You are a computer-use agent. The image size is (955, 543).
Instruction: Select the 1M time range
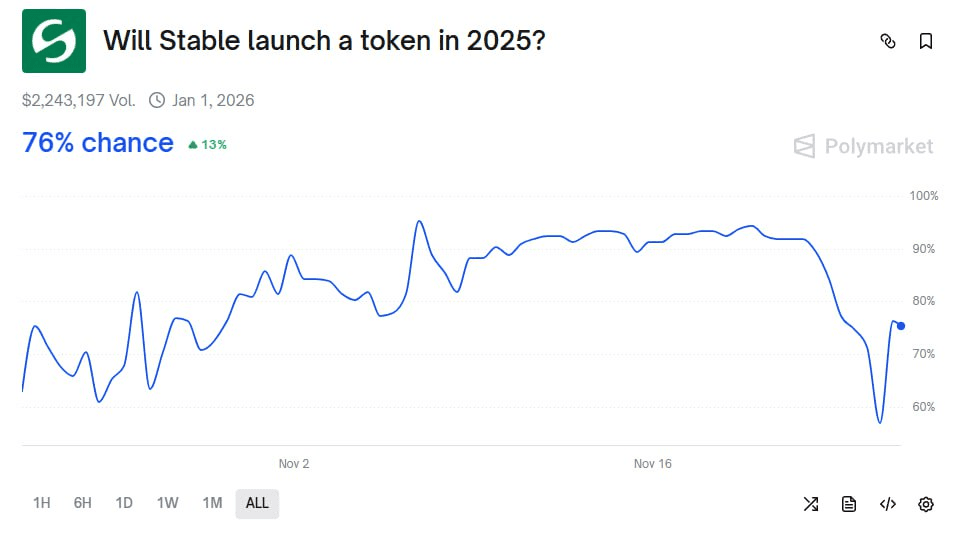coord(212,503)
